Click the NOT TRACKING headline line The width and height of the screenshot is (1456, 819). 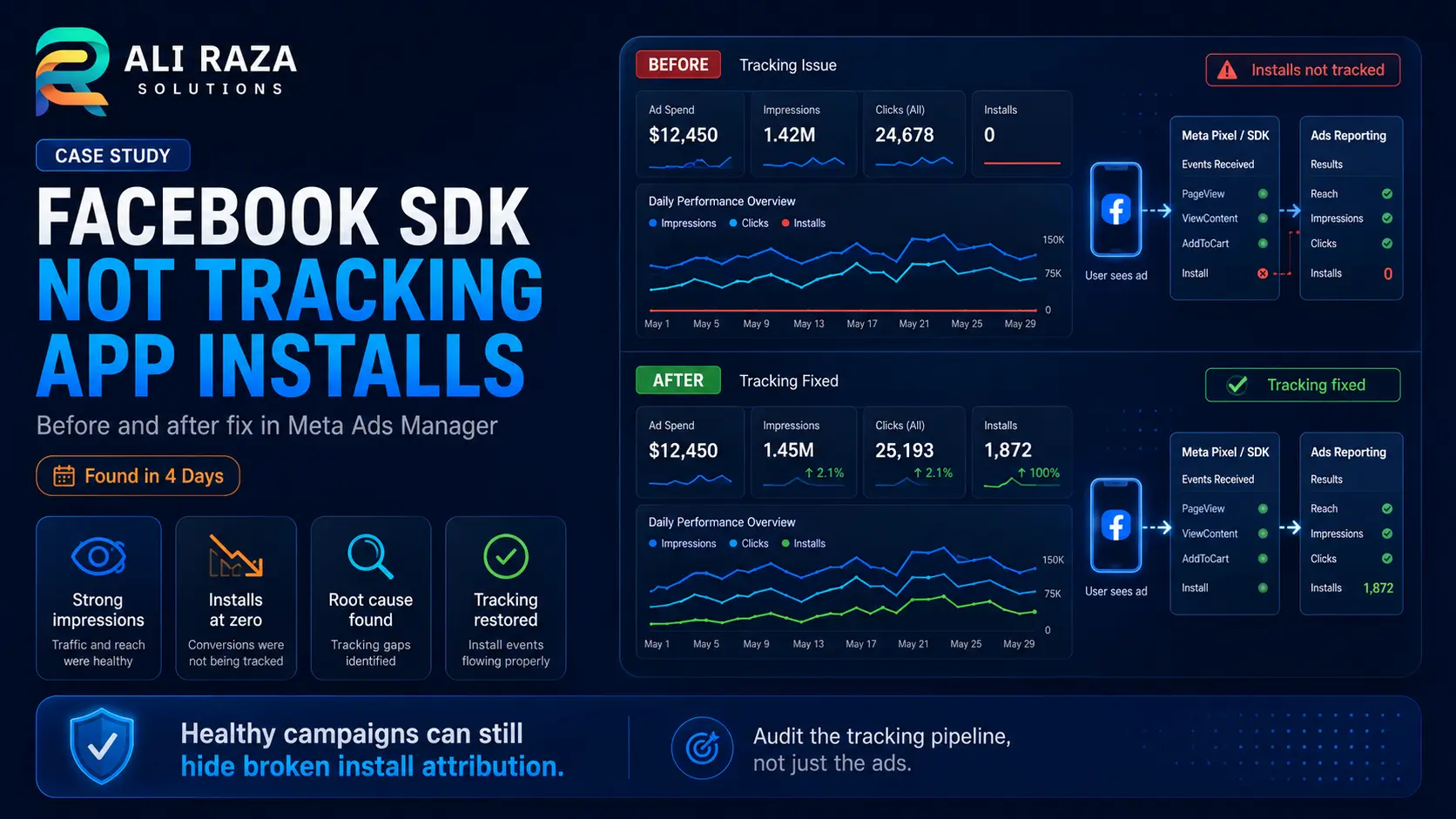click(x=290, y=290)
